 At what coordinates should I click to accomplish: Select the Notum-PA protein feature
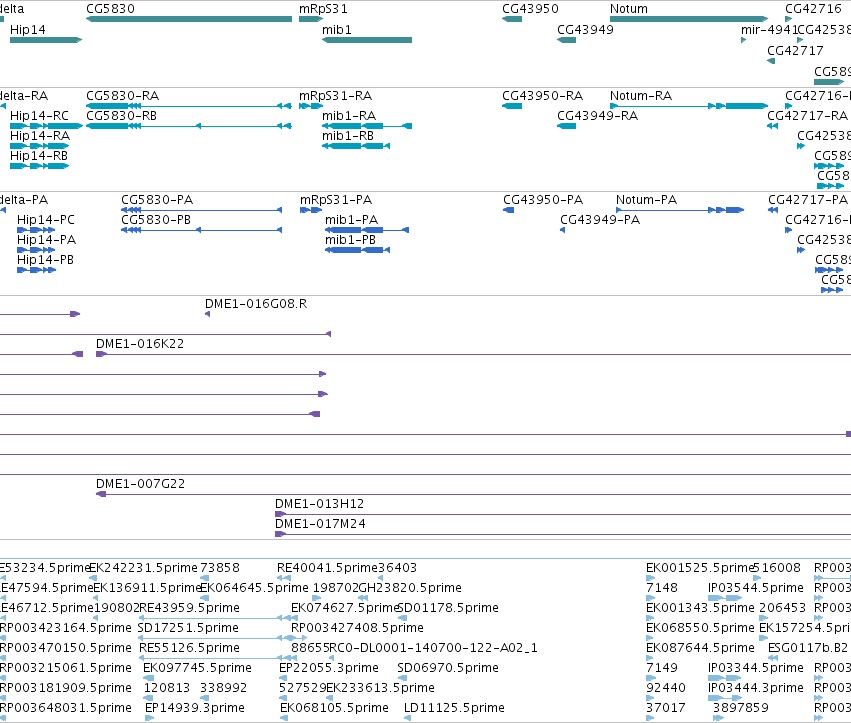680,210
